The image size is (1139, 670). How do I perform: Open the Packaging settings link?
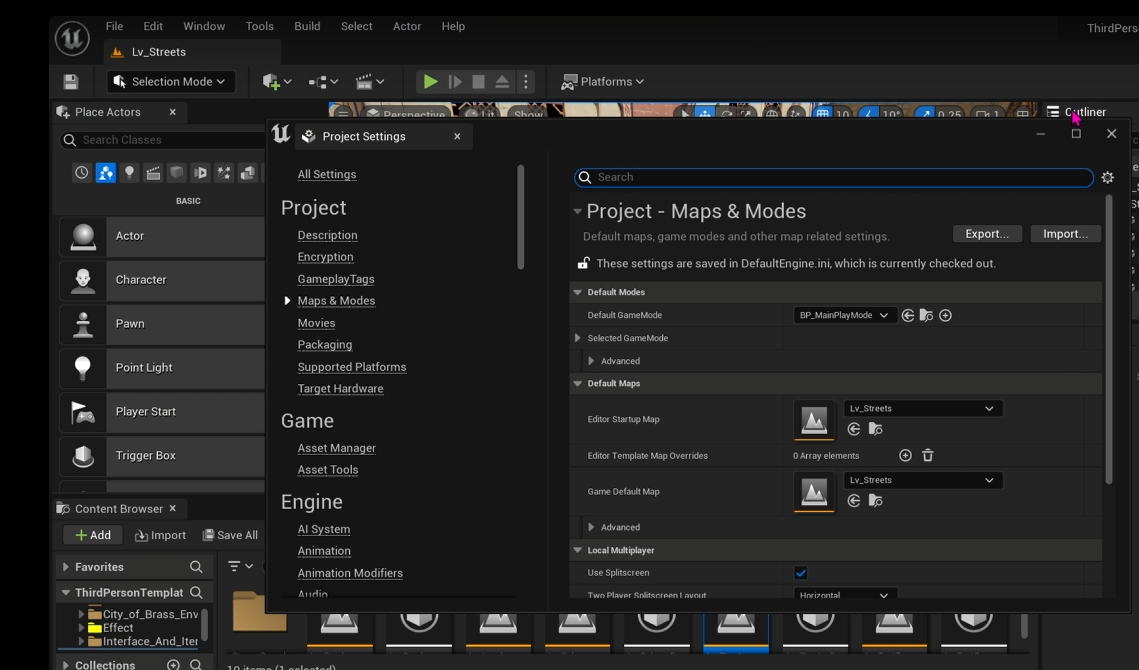coord(325,345)
